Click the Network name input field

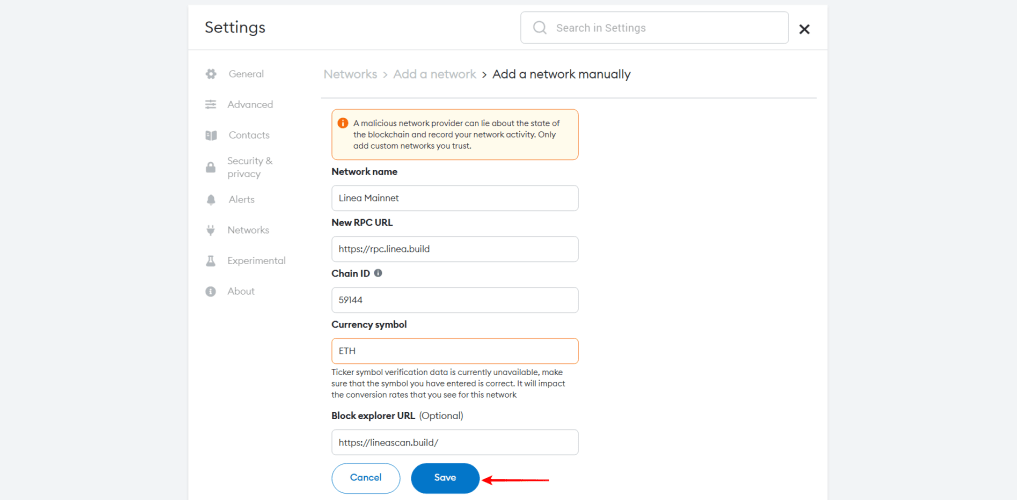(455, 198)
